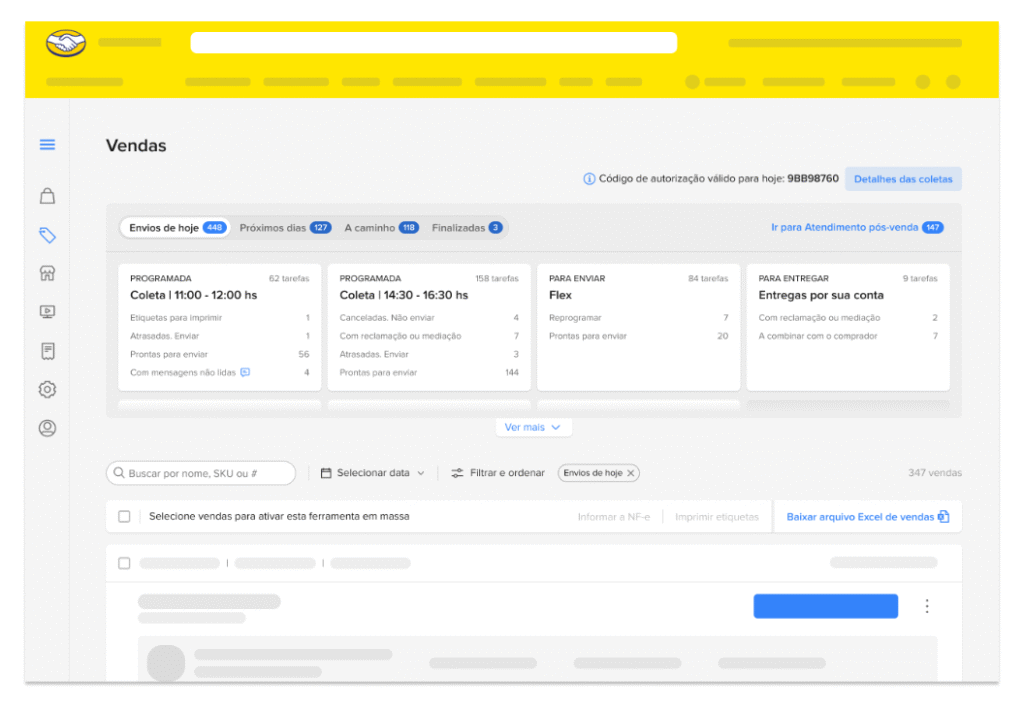Open the user profile sidebar icon
The height and width of the screenshot is (706, 1024).
point(47,428)
